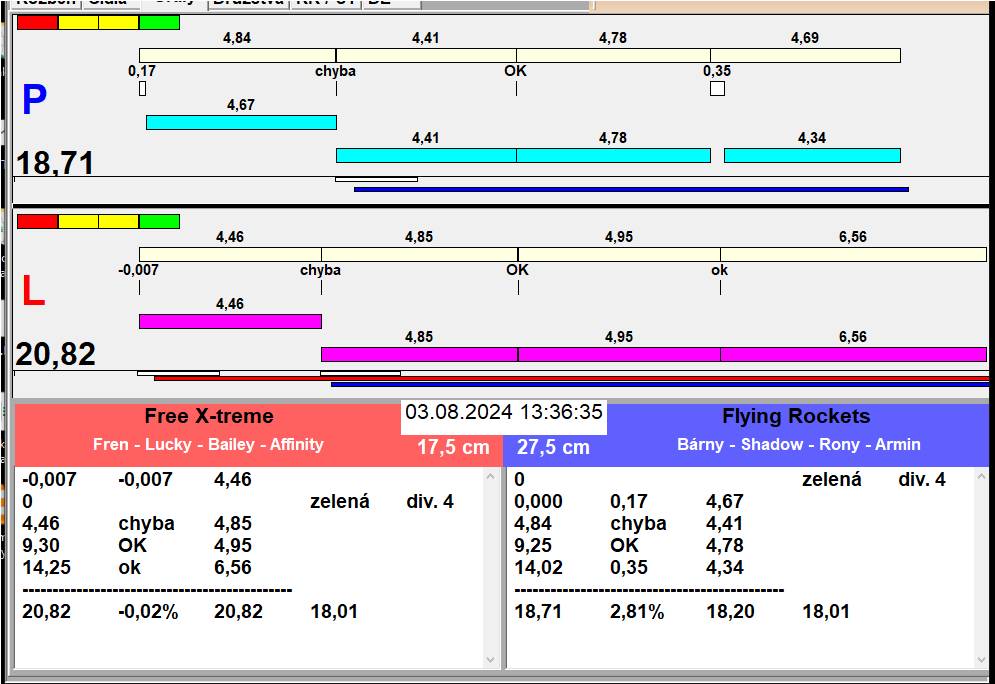Click the small box under 0,17 in lane P
The height and width of the screenshot is (684, 995).
[x=142, y=88]
